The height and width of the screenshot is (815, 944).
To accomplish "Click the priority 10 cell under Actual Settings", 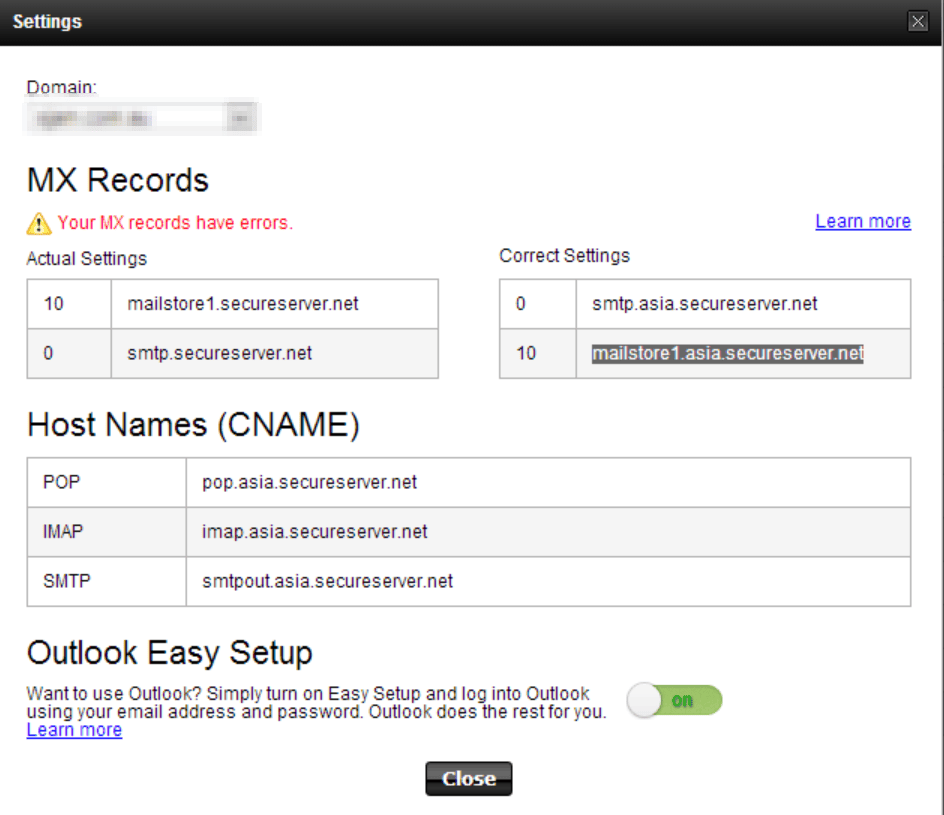I will tap(67, 304).
